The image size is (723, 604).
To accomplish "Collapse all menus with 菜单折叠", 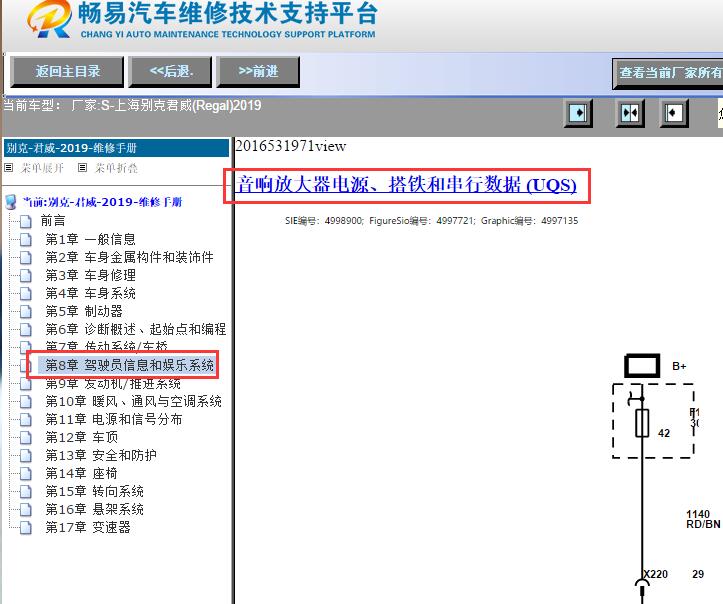I will coord(116,168).
